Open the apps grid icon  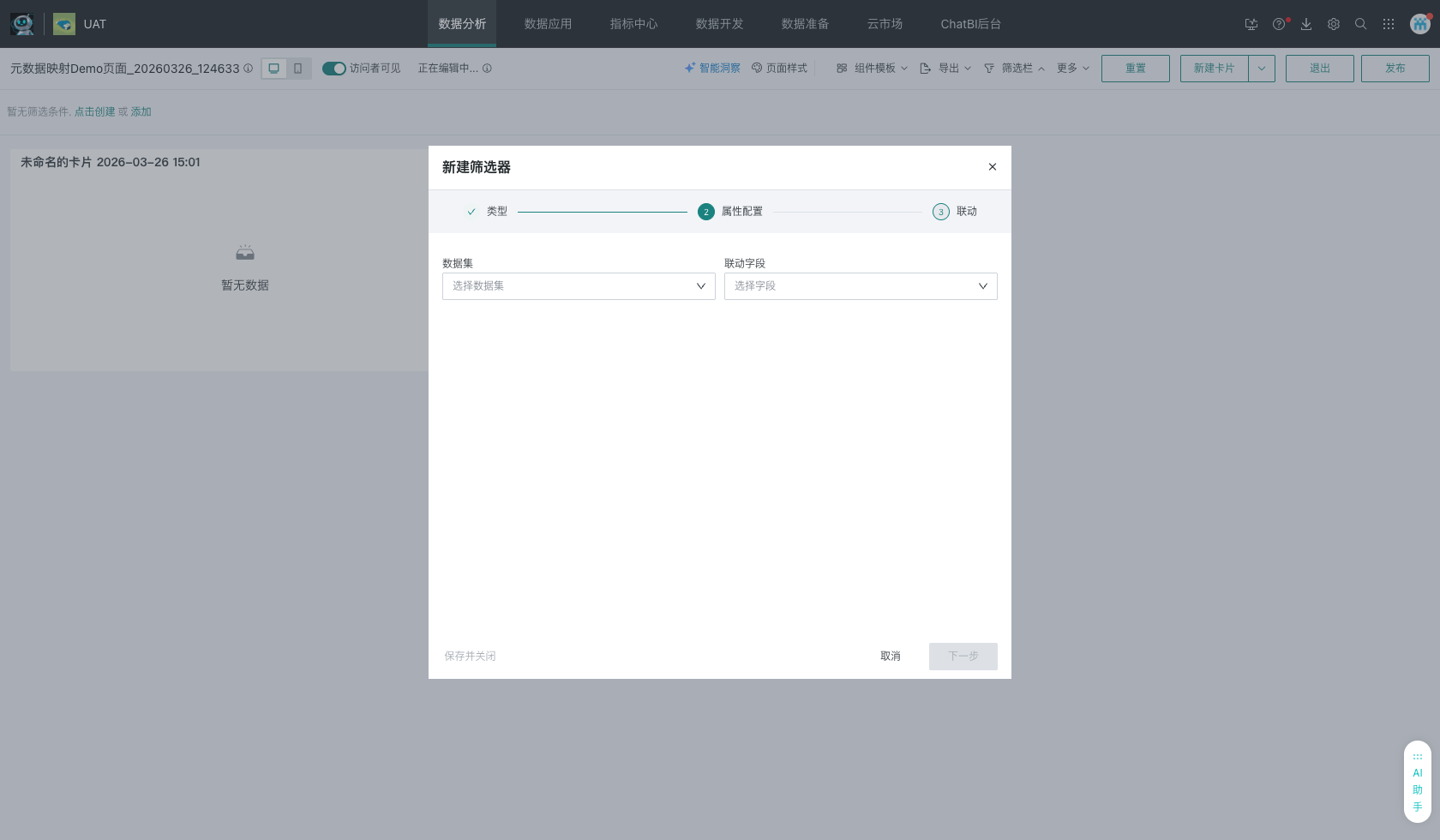[x=1389, y=24]
